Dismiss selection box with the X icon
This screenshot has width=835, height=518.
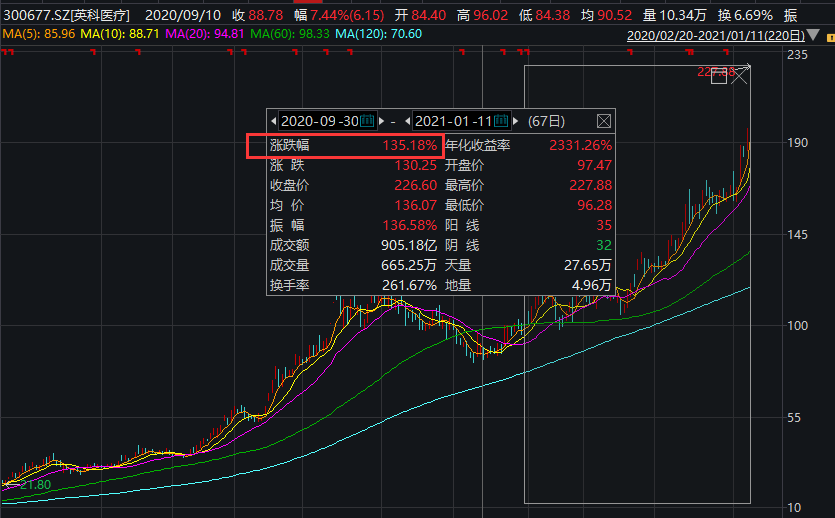click(739, 76)
